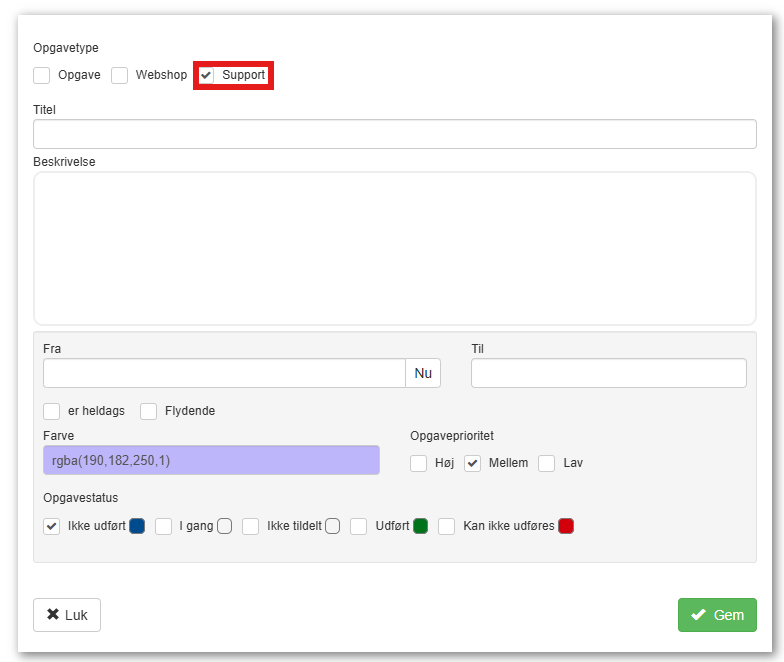Uncheck the 'Ikke udført' status
Screen dimensions: 784x662
pos(52,526)
